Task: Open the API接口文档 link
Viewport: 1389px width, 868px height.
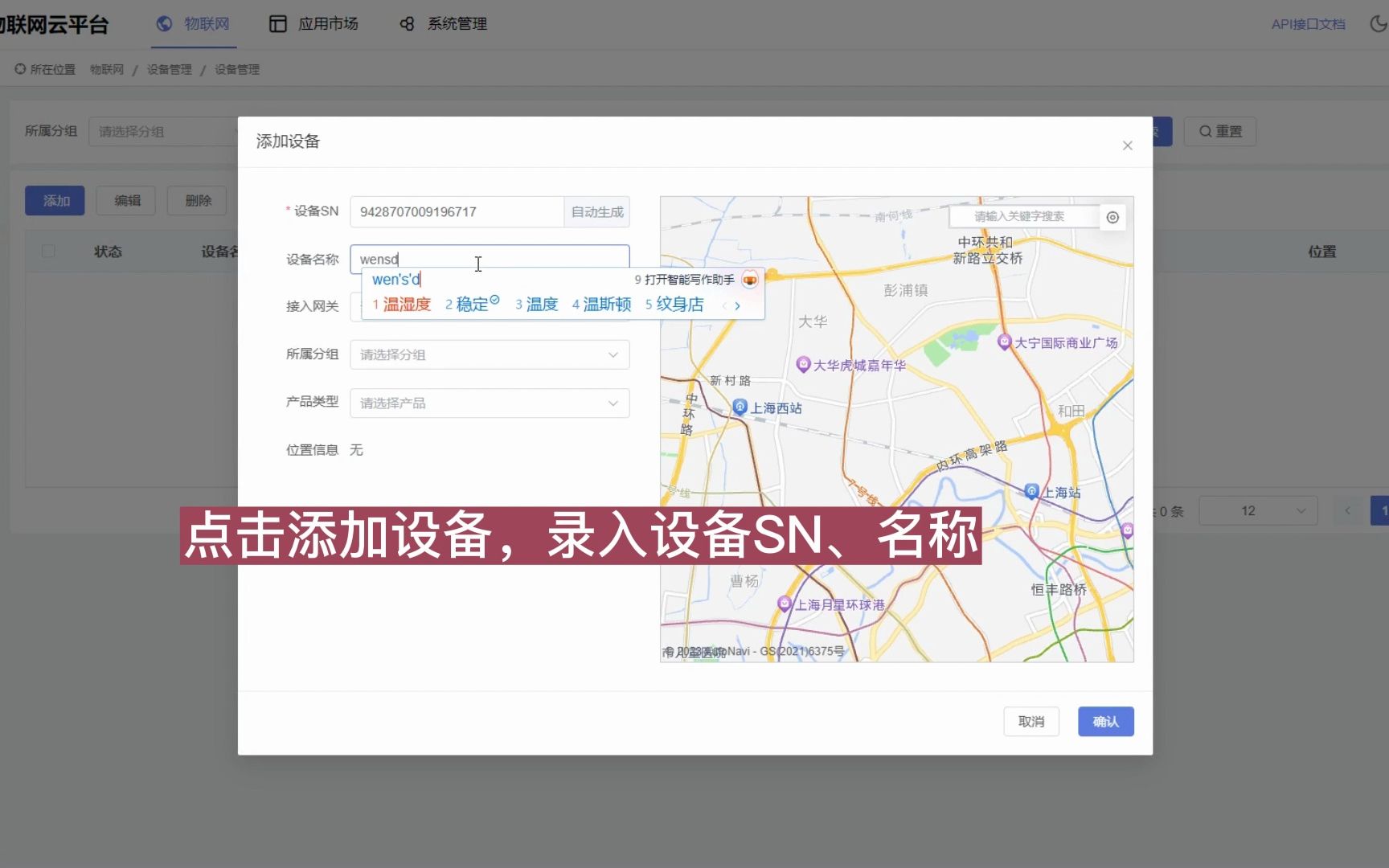Action: click(1308, 24)
